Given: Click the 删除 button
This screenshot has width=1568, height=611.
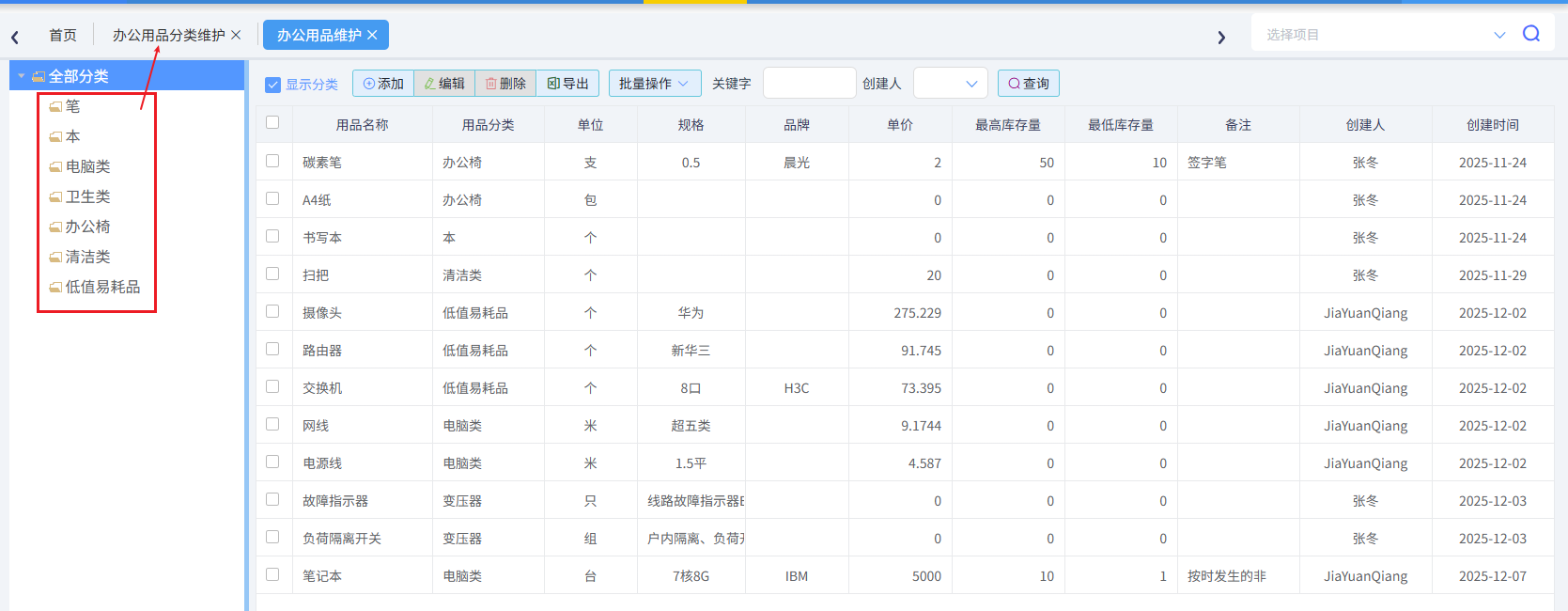Looking at the screenshot, I should point(505,84).
